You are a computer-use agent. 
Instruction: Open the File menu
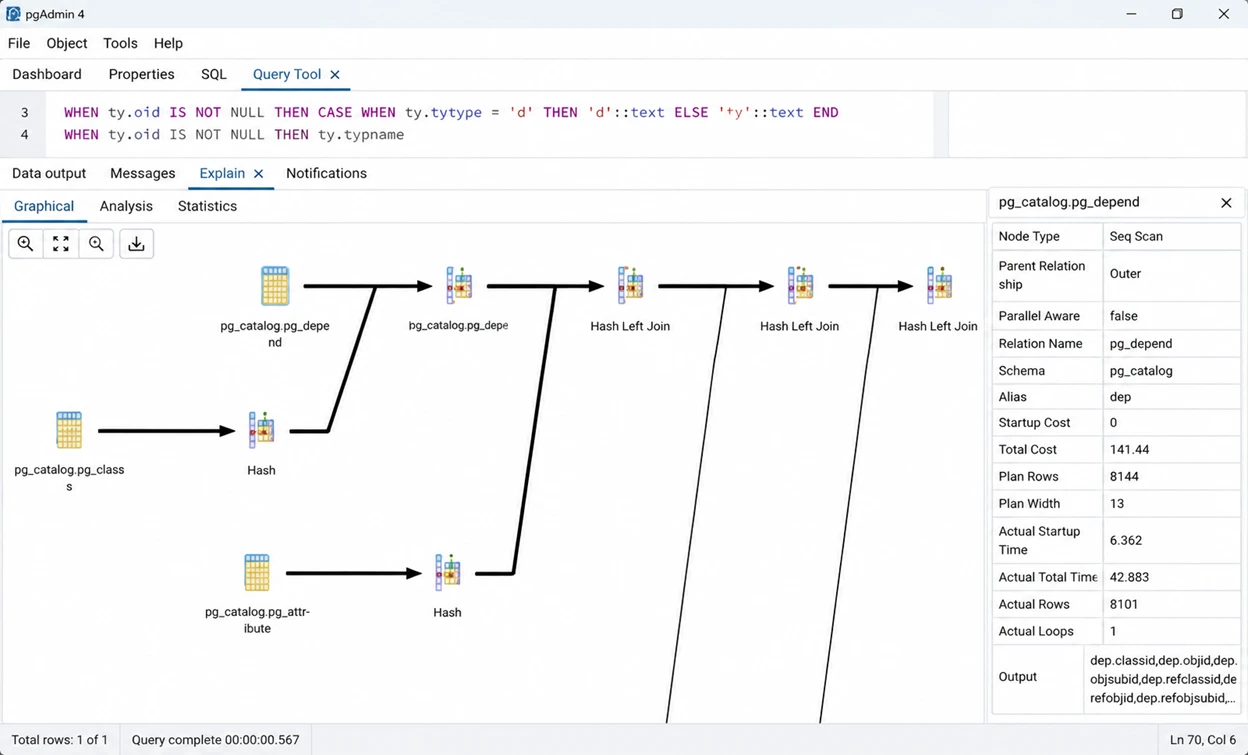(19, 43)
